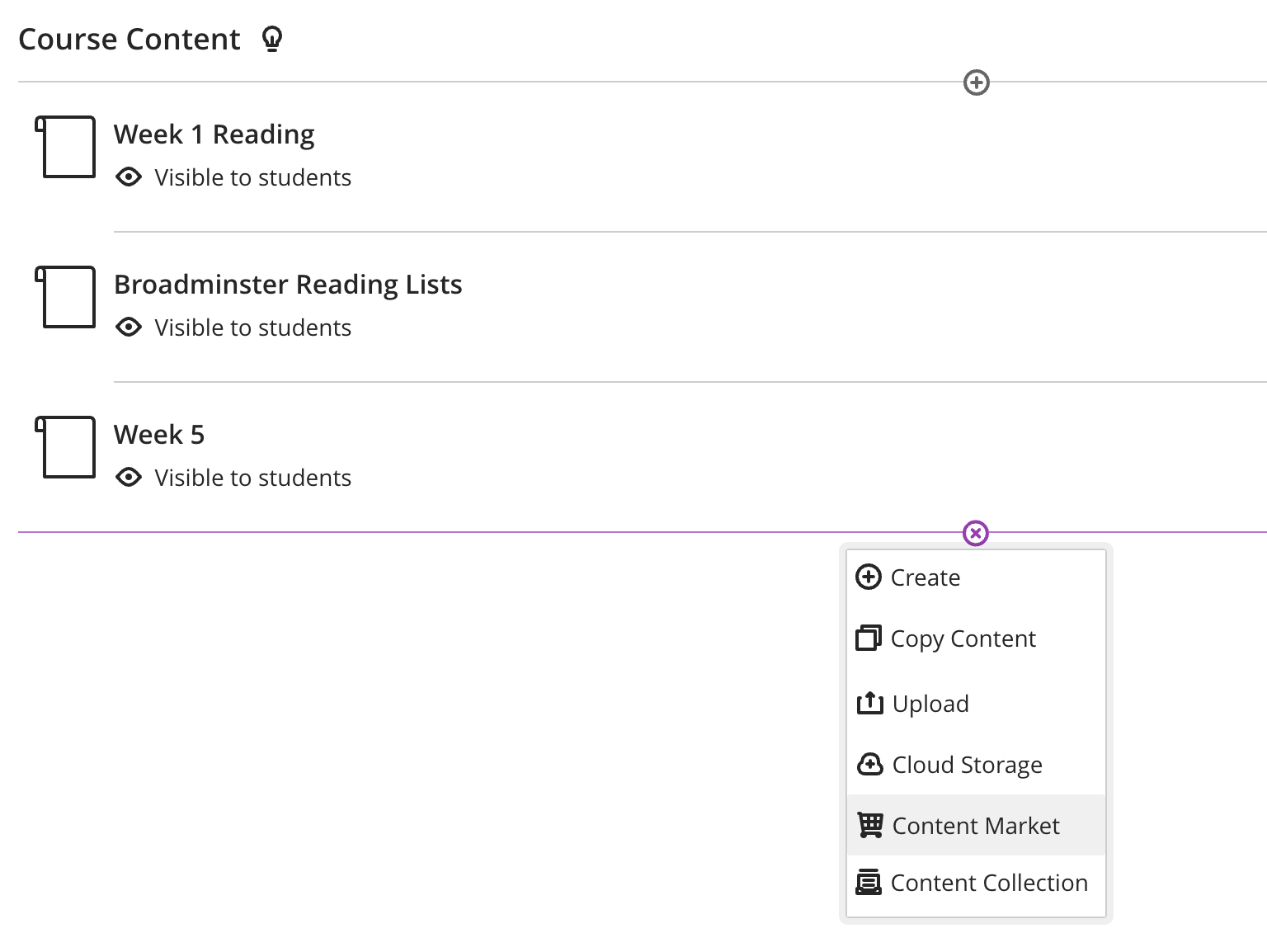This screenshot has width=1267, height=952.
Task: Click the Week 1 Reading document icon
Action: click(x=65, y=147)
